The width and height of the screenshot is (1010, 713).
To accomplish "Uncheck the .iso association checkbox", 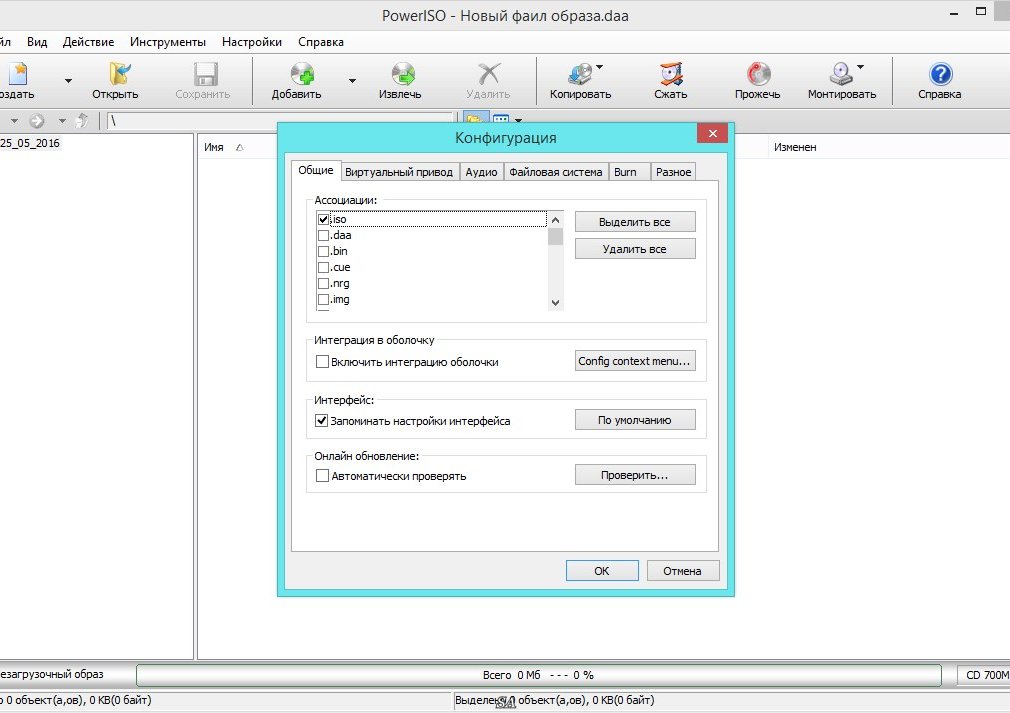I will click(323, 220).
